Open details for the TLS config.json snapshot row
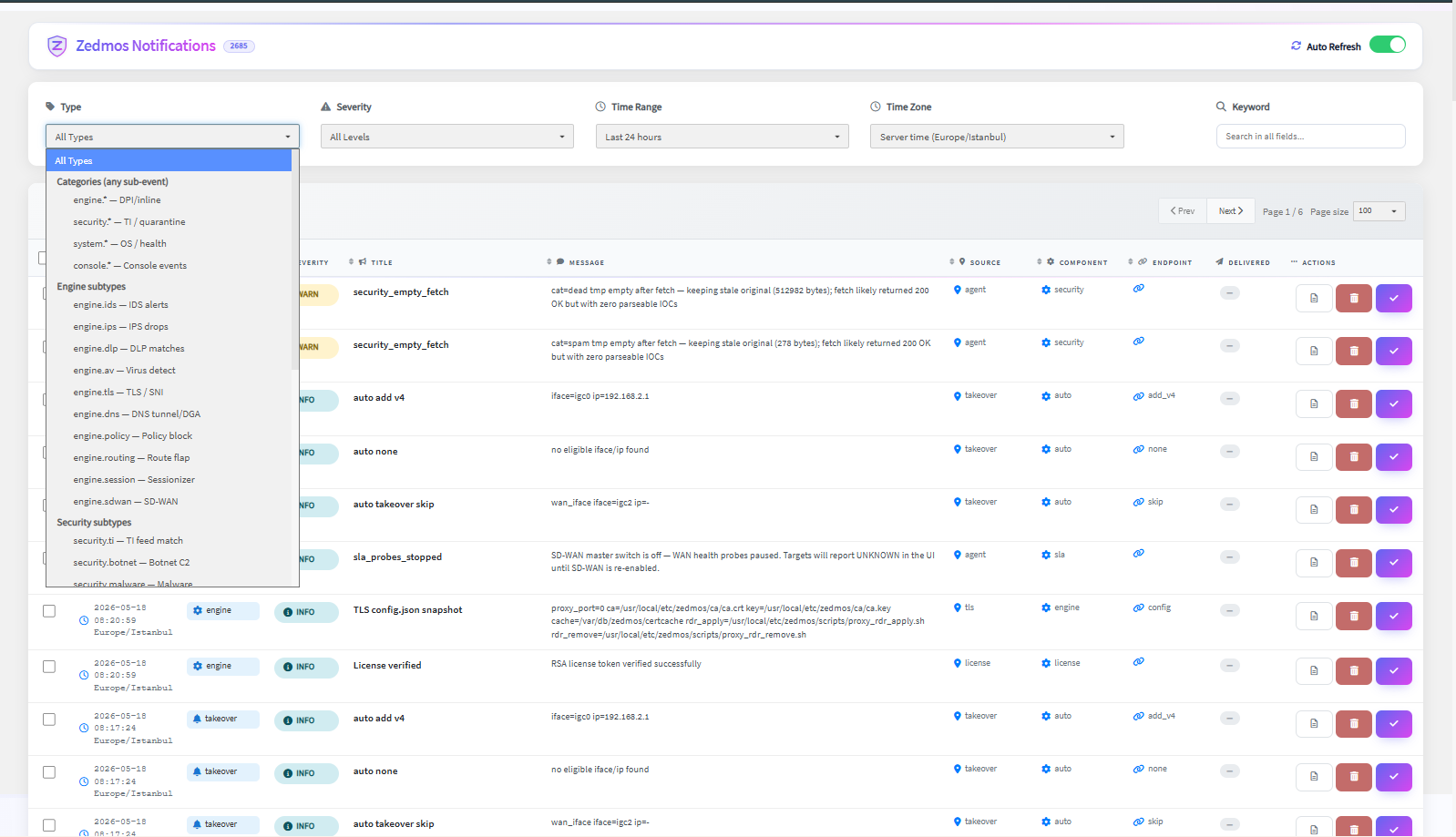 (1314, 616)
